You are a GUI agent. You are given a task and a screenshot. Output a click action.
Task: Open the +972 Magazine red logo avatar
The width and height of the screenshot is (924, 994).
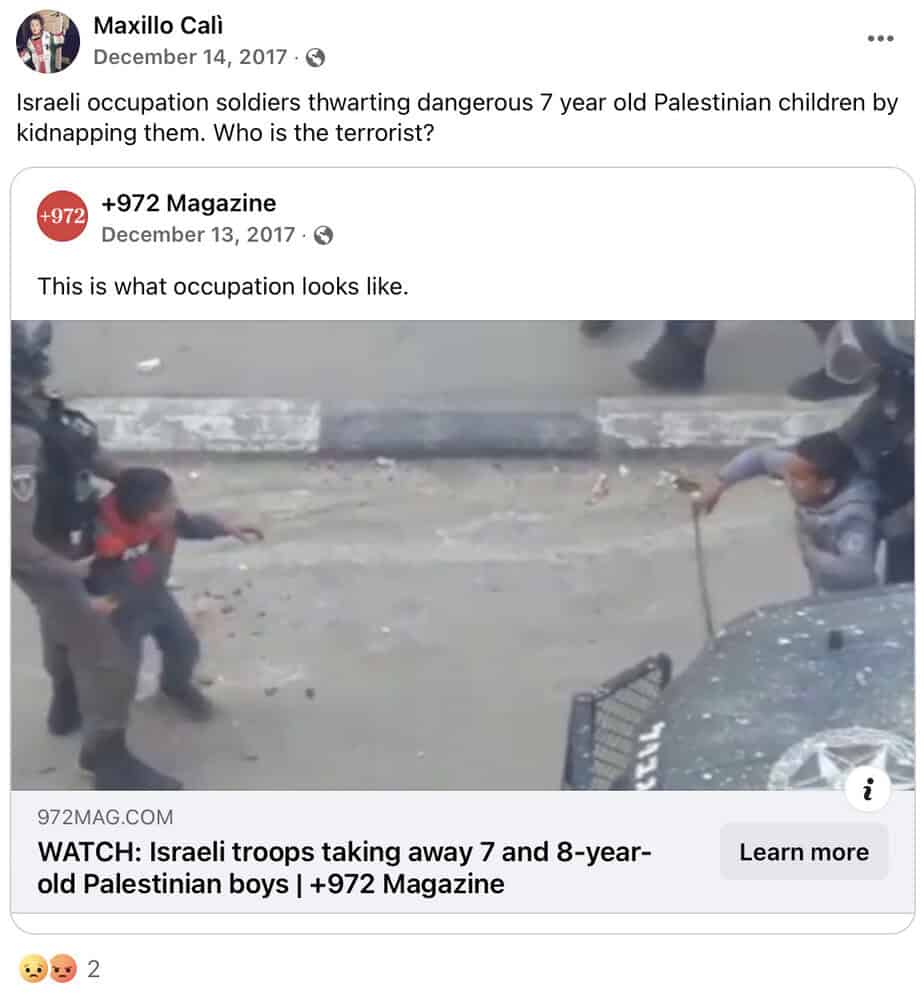[62, 216]
